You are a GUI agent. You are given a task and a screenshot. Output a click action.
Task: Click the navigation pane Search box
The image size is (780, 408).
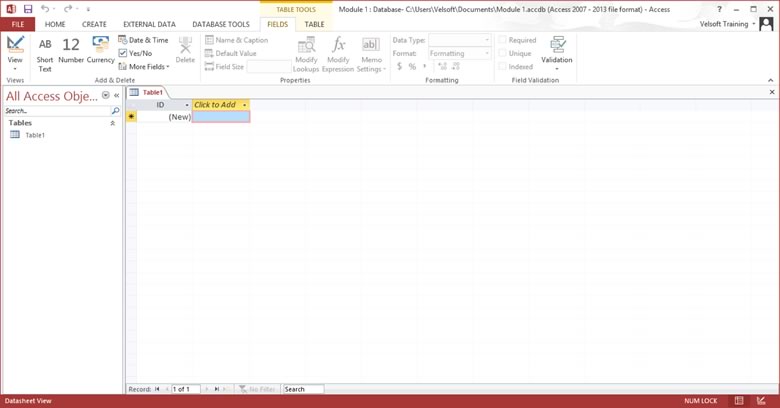click(x=56, y=111)
